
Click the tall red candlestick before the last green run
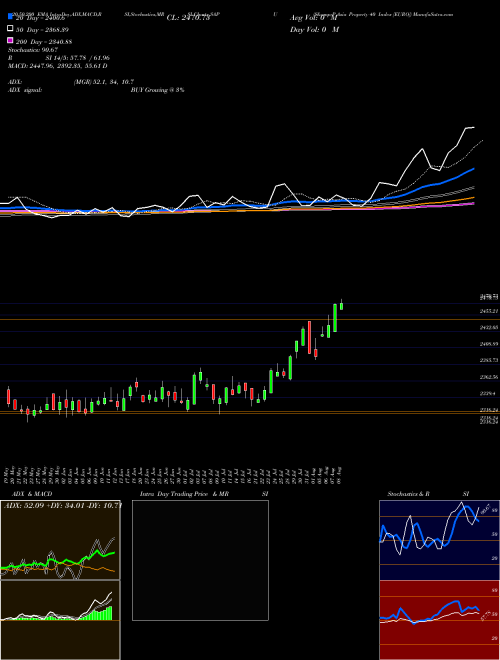[309, 337]
